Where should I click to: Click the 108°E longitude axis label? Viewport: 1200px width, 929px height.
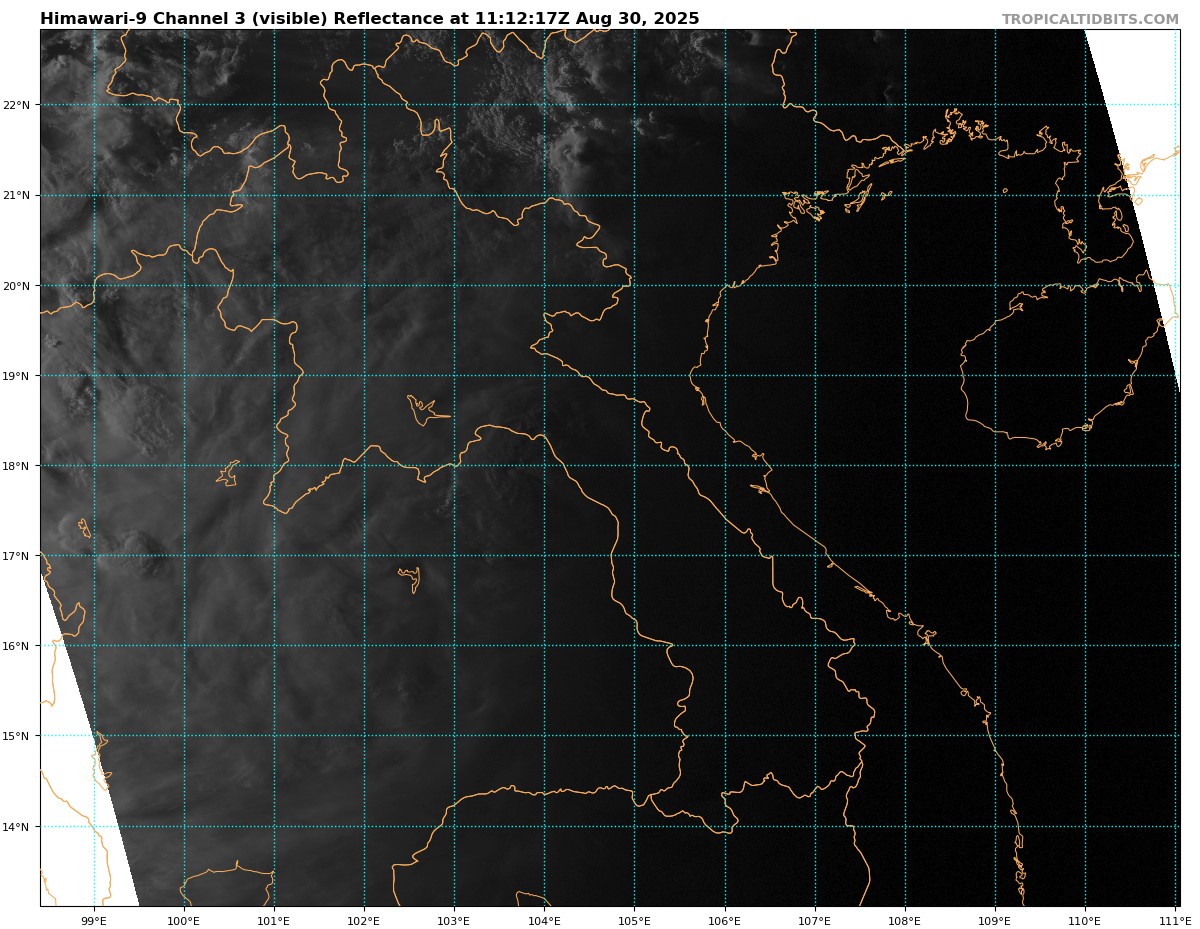(905, 920)
